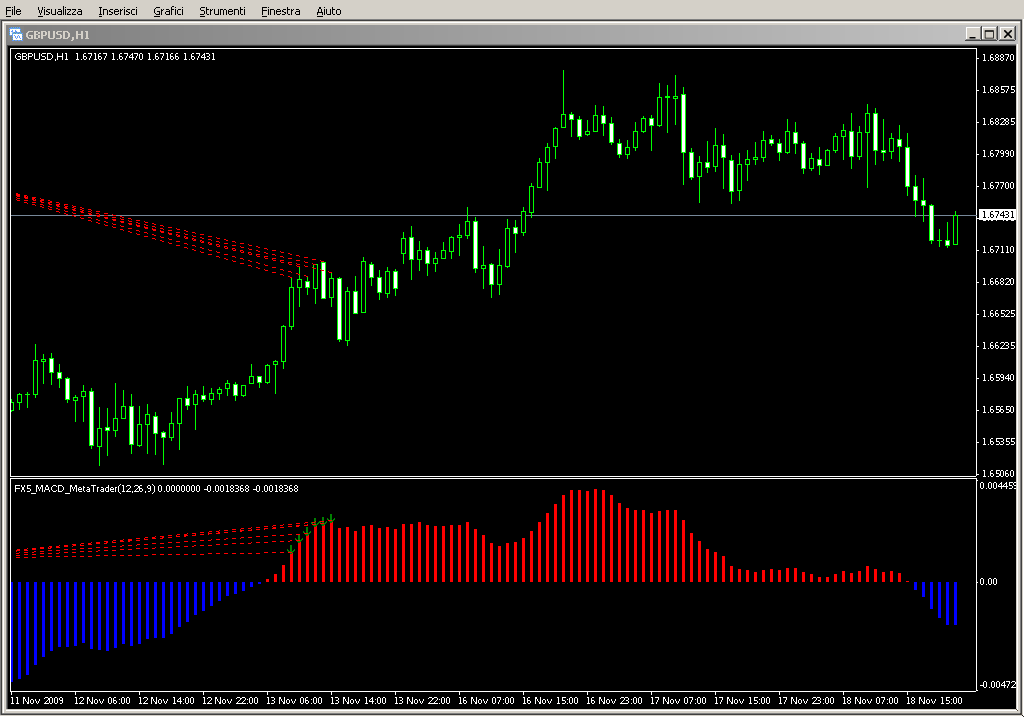Click the FX5_MACD_MetaTrader(12,26,9) indicator label
The image size is (1024, 717).
156,488
